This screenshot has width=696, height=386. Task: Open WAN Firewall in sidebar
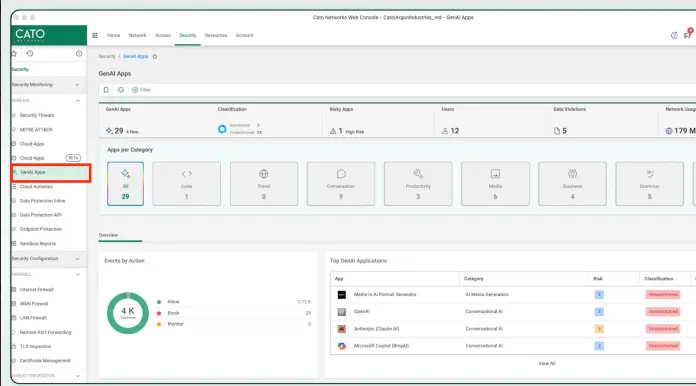pos(34,304)
